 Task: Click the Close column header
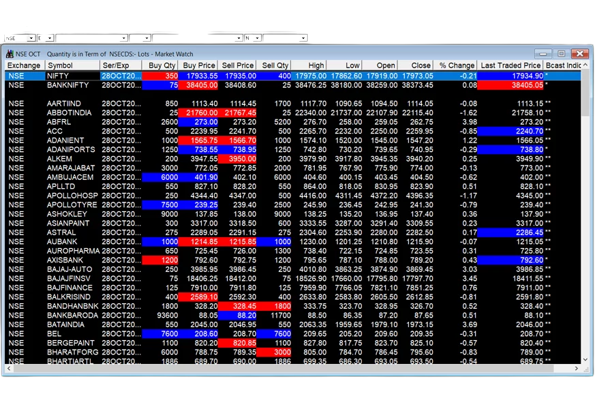coord(415,65)
